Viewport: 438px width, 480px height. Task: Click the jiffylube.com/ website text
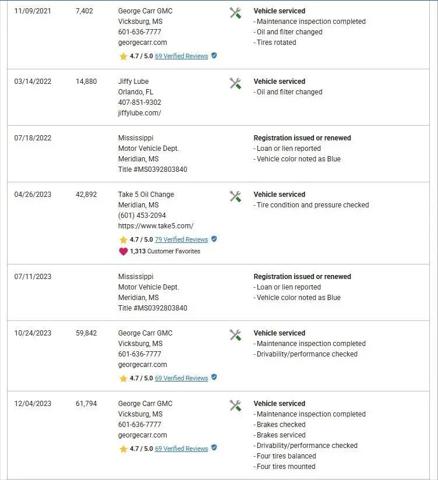pyautogui.click(x=139, y=113)
